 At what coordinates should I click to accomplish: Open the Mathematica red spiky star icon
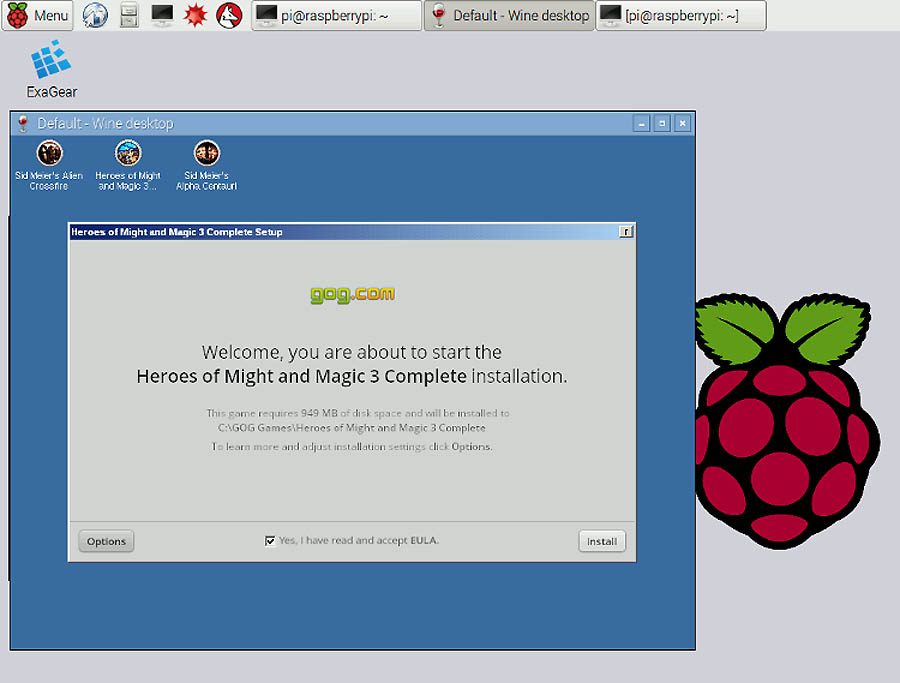tap(195, 15)
